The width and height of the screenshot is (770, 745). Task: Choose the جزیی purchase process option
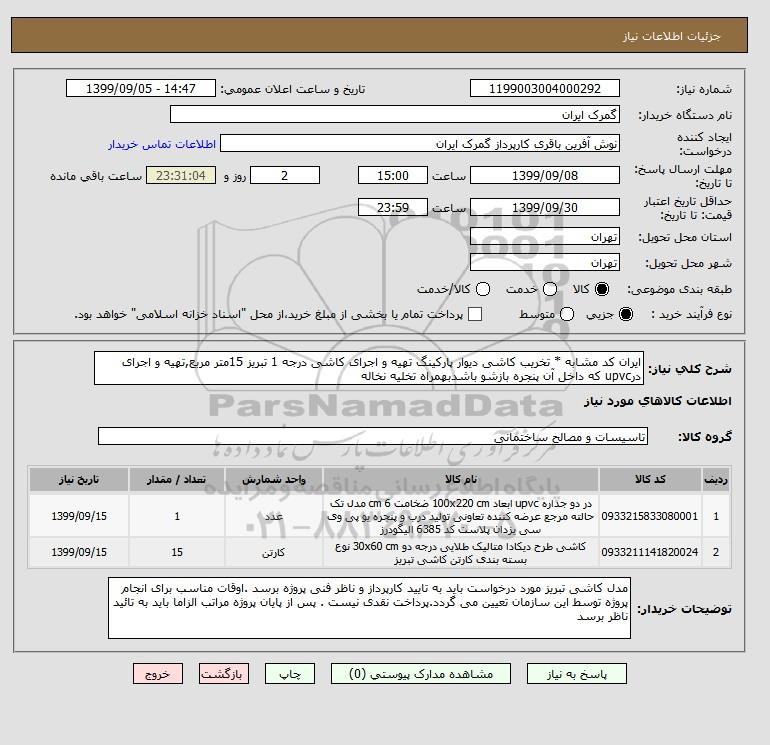(626, 314)
